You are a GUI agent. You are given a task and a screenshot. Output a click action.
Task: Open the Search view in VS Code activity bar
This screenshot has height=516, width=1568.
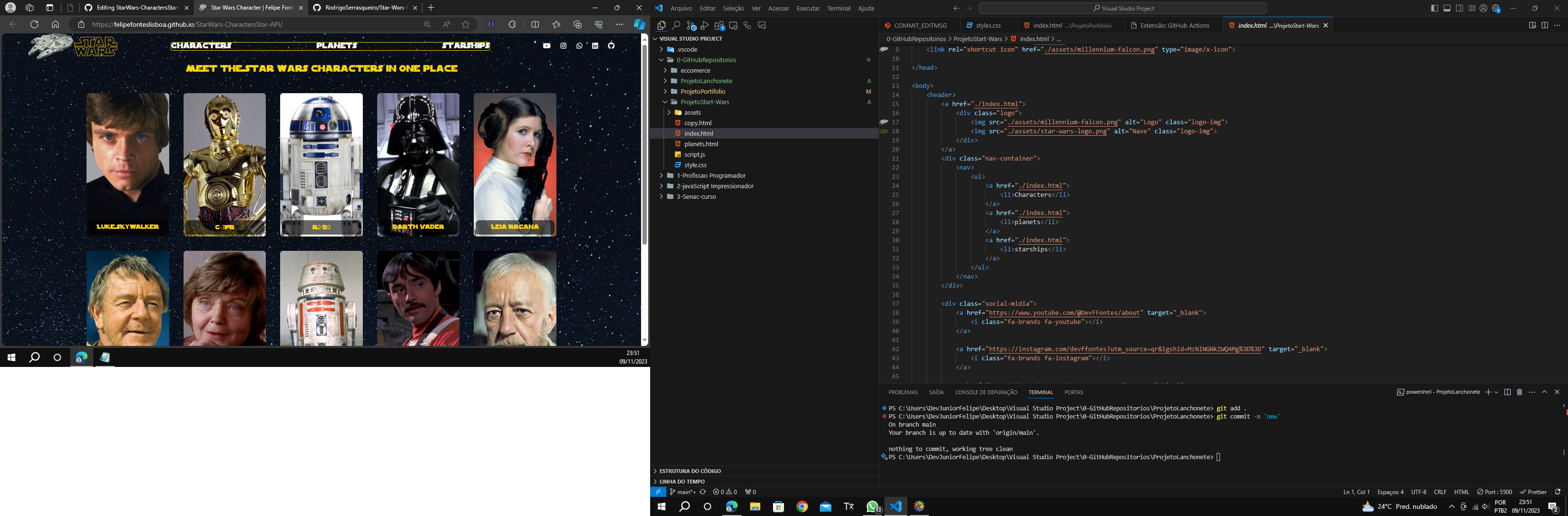(x=676, y=25)
